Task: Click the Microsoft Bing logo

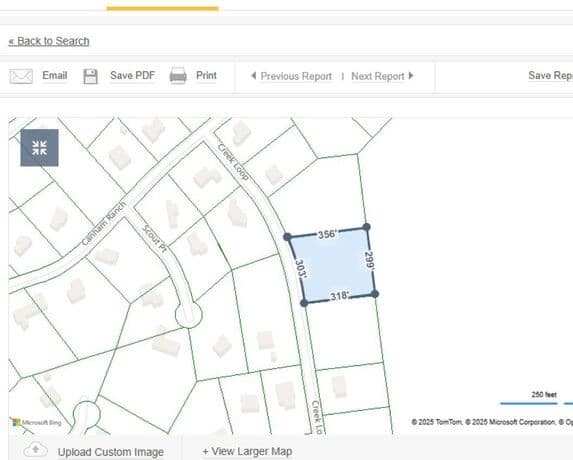Action: (37, 422)
